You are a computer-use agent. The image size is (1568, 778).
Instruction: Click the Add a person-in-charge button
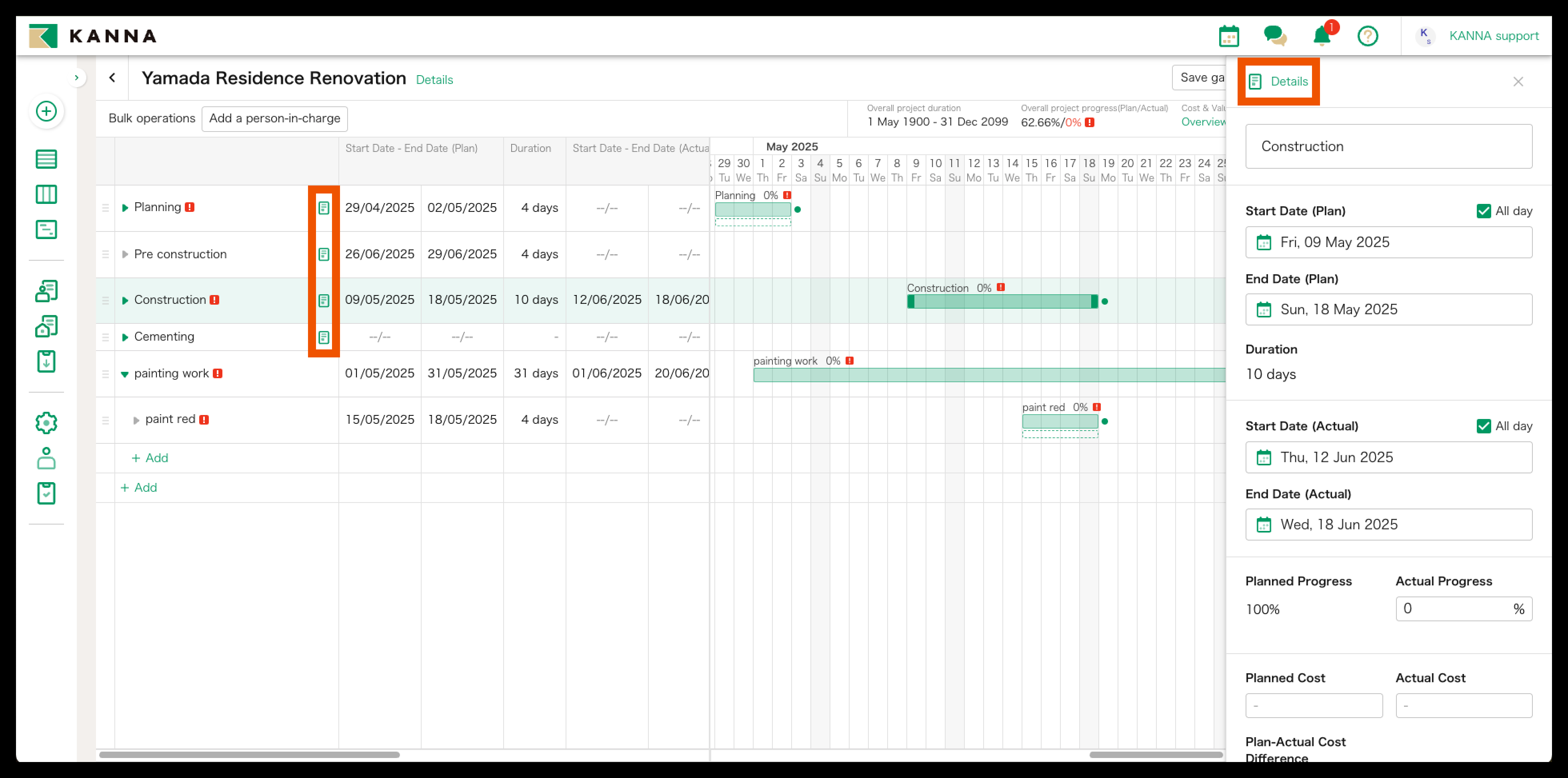pos(274,118)
